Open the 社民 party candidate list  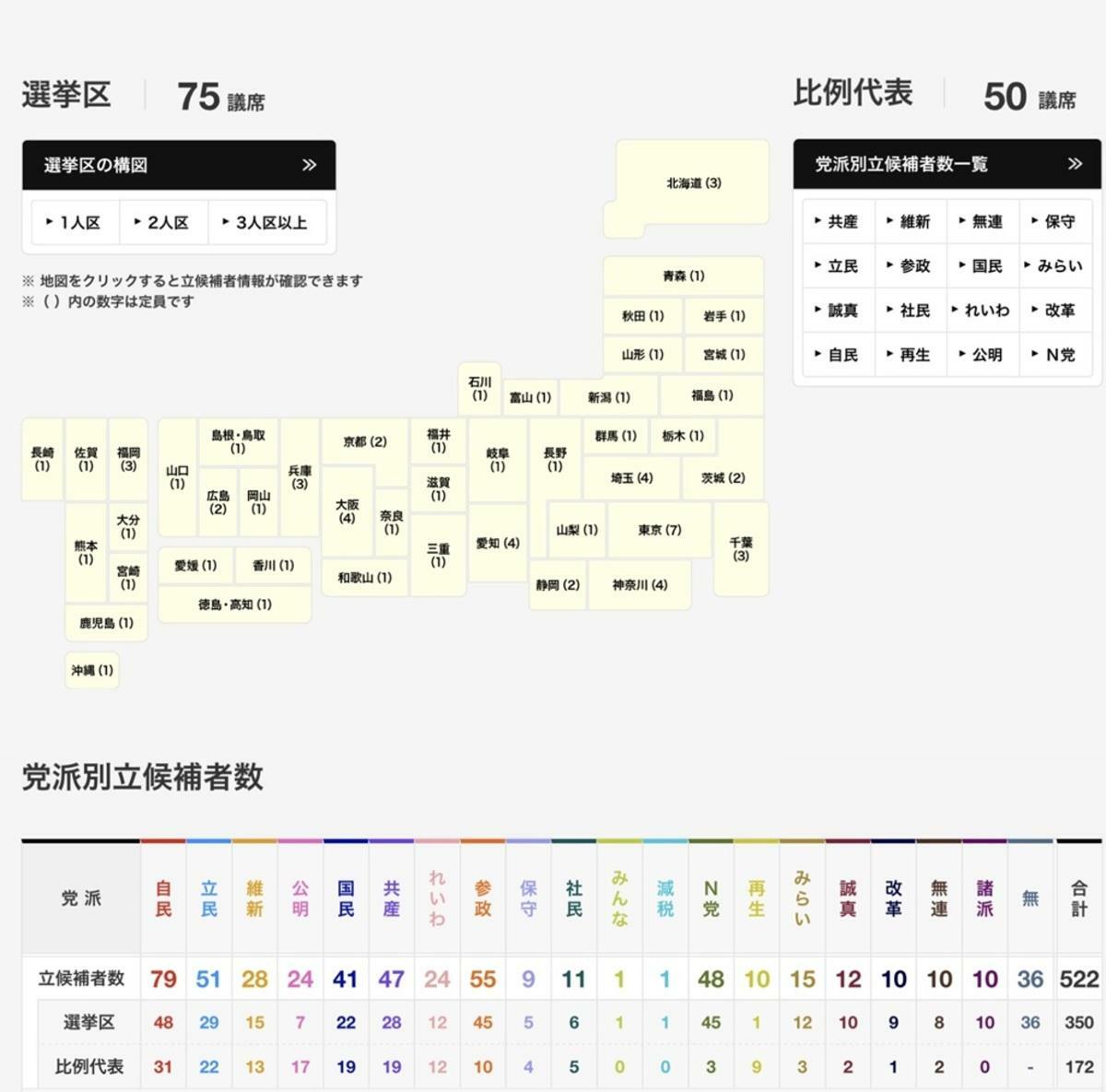tap(910, 310)
